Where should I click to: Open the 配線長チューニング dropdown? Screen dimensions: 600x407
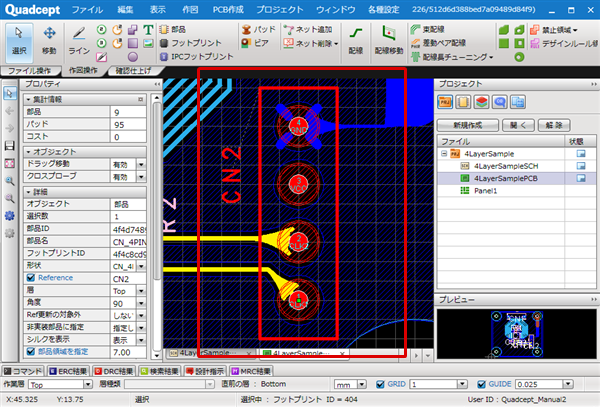pos(491,58)
